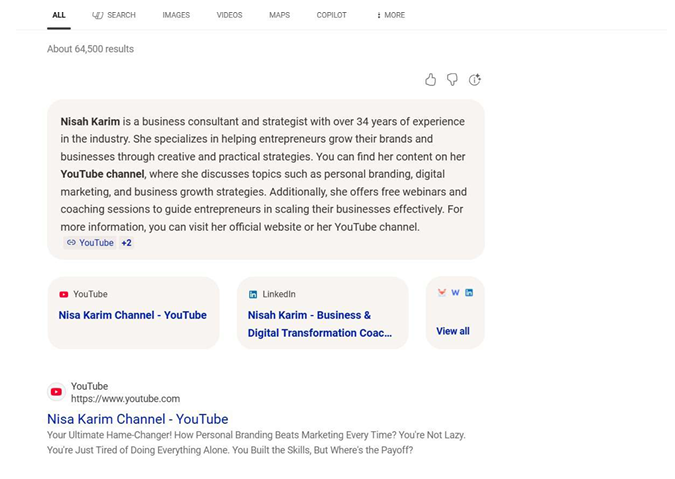Switch to the SEARCH tab

(x=114, y=15)
